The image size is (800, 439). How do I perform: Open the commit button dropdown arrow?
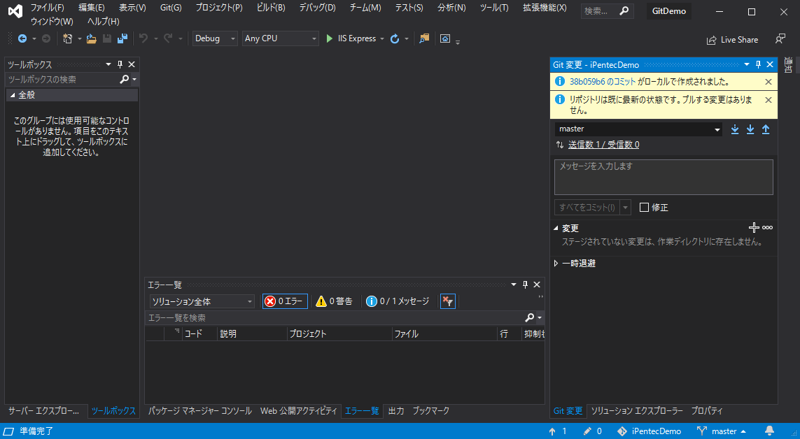pos(625,207)
